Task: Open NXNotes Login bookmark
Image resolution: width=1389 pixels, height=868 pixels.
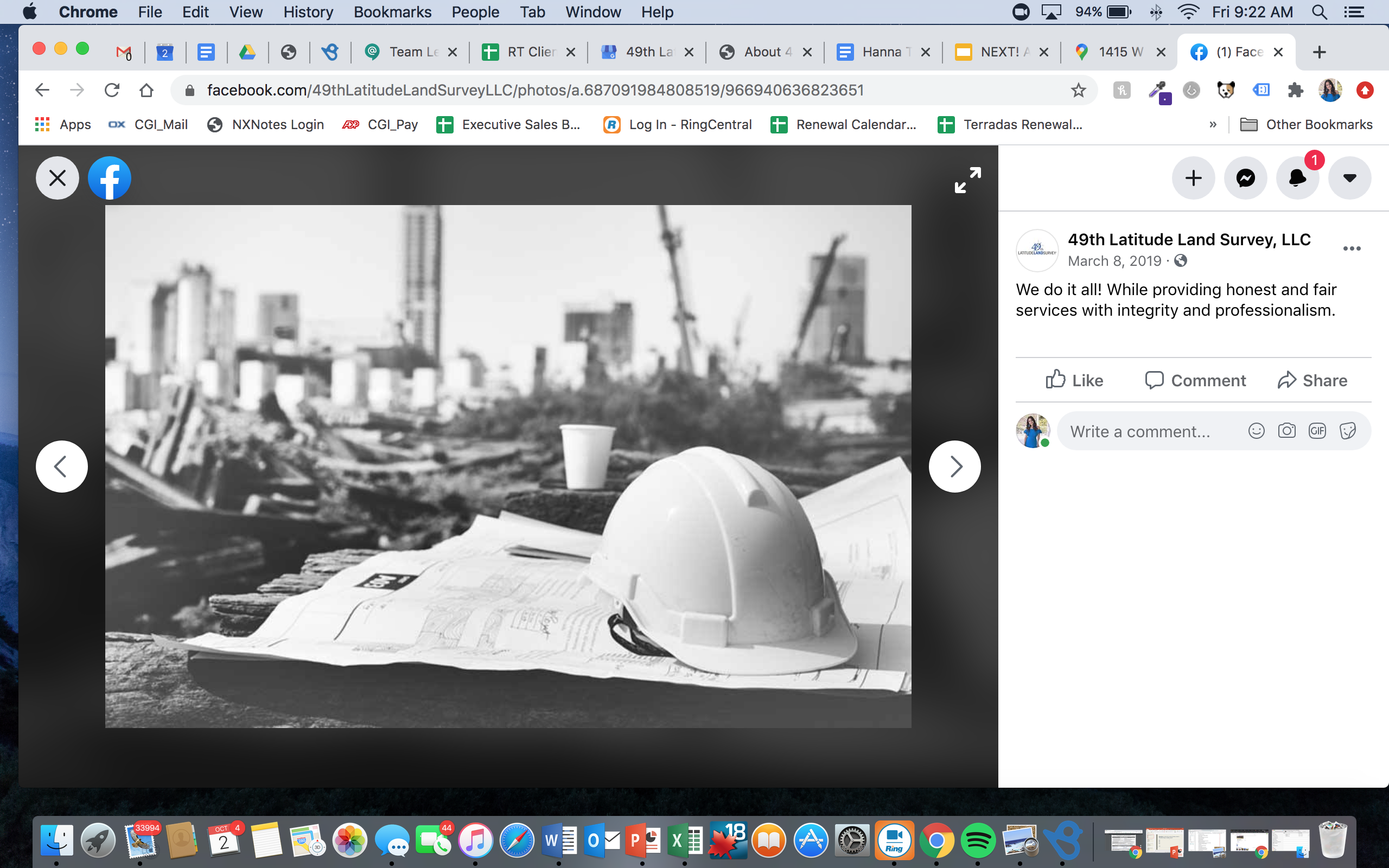Action: point(265,125)
